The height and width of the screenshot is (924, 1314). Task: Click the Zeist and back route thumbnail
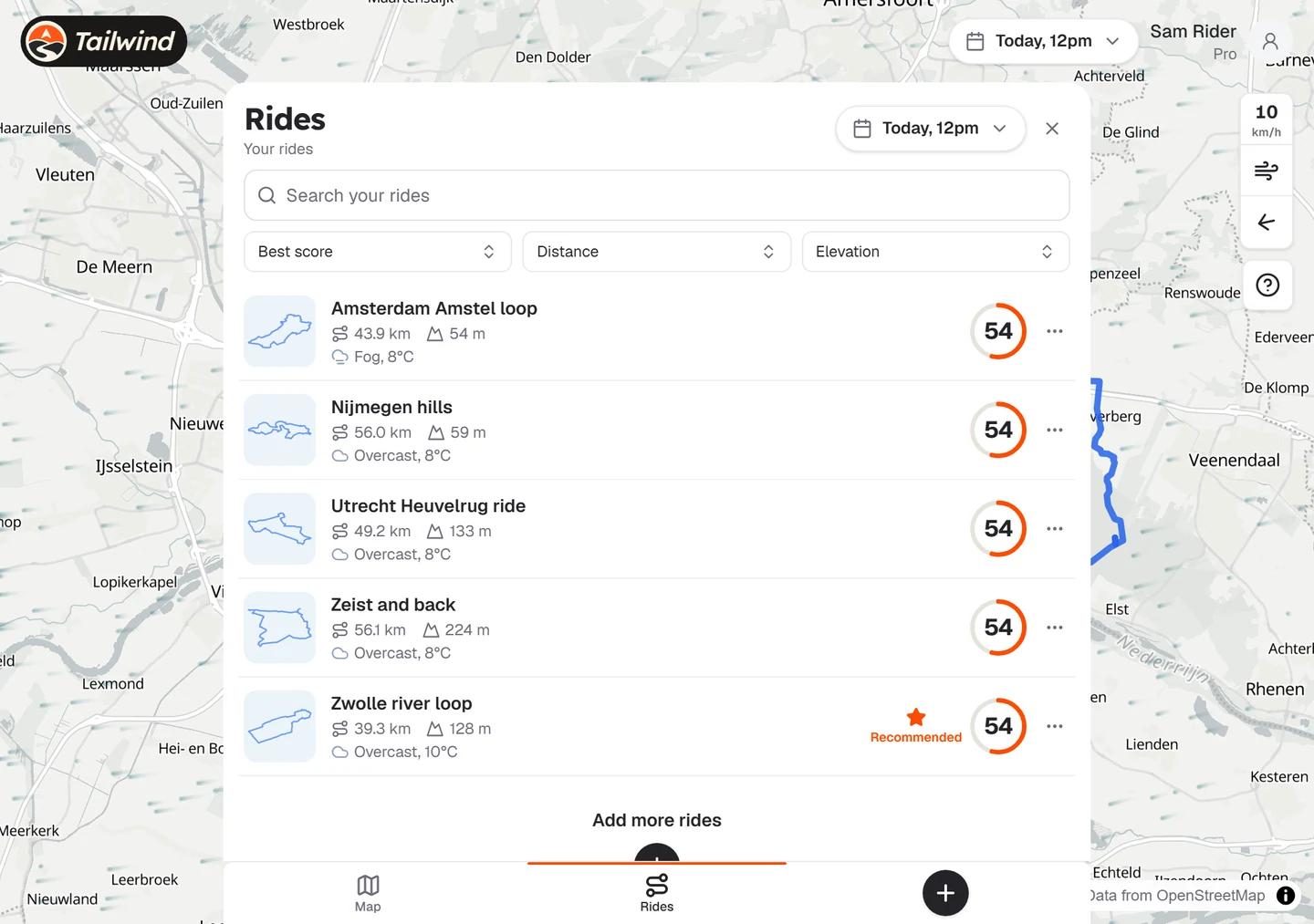[280, 628]
